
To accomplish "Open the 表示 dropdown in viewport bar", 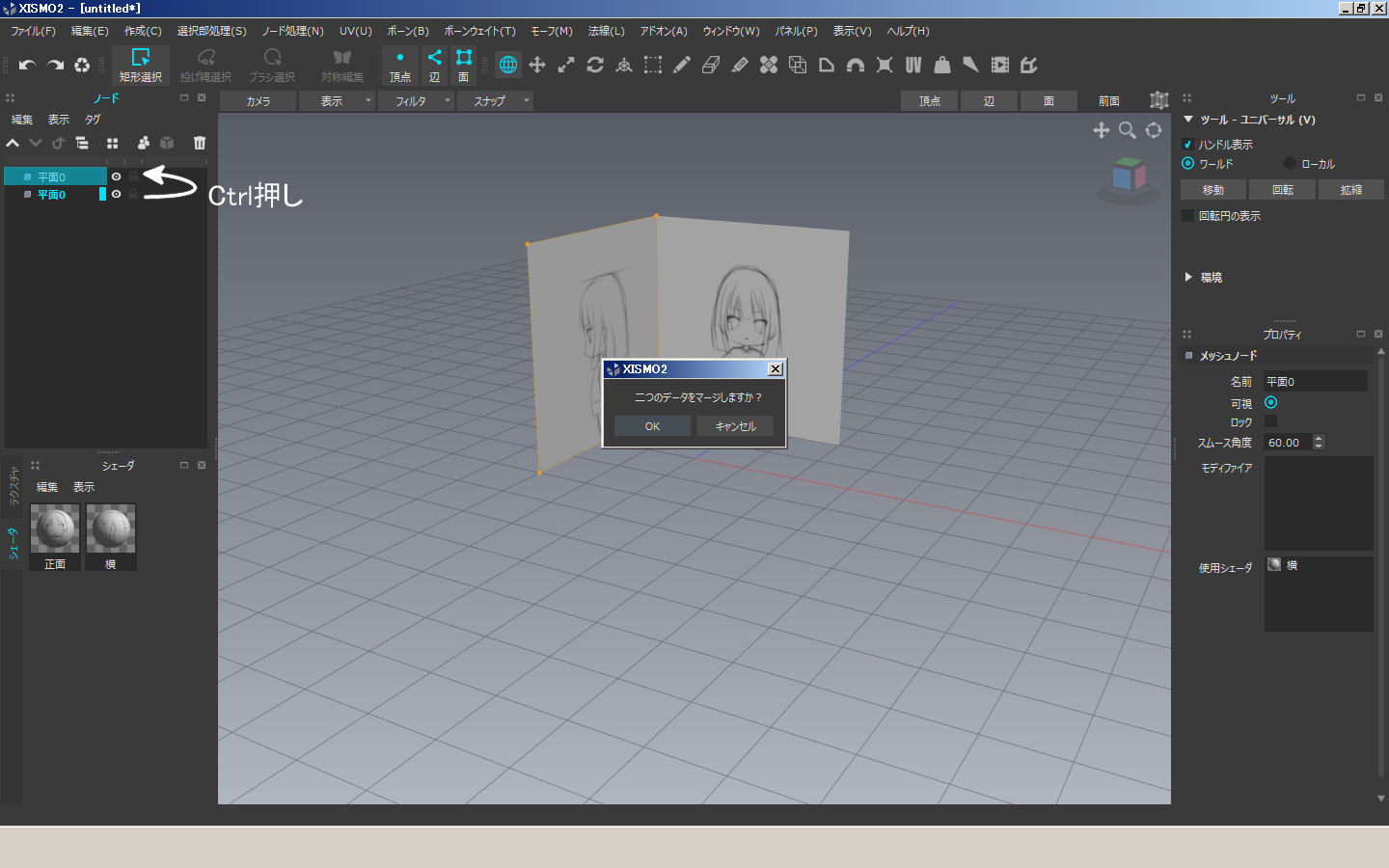I will 337,100.
